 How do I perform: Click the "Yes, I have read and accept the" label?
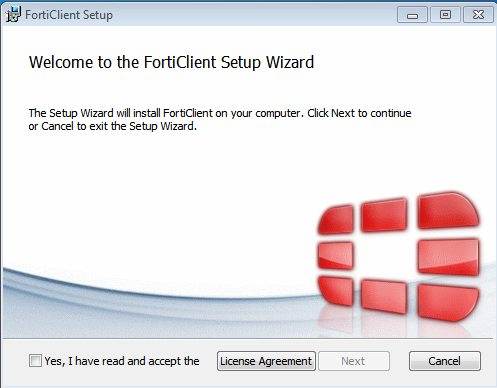pos(122,361)
